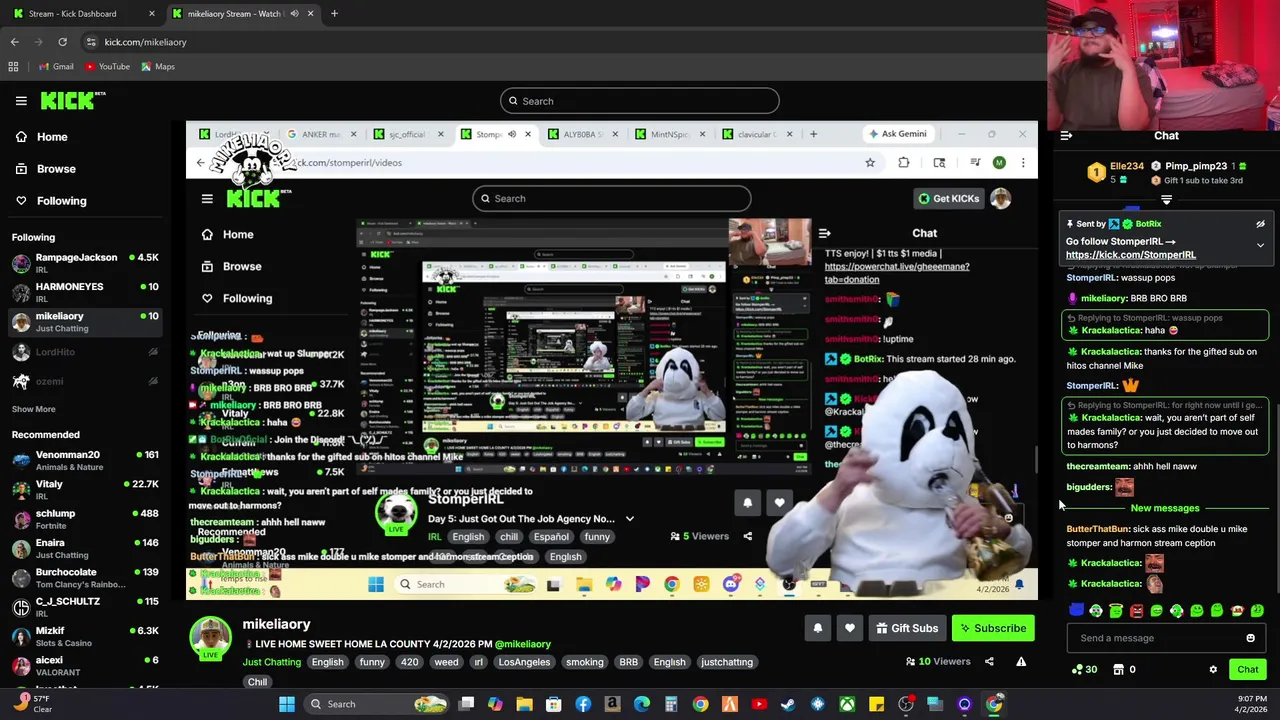Open Xbox app from taskbar

coord(847,704)
